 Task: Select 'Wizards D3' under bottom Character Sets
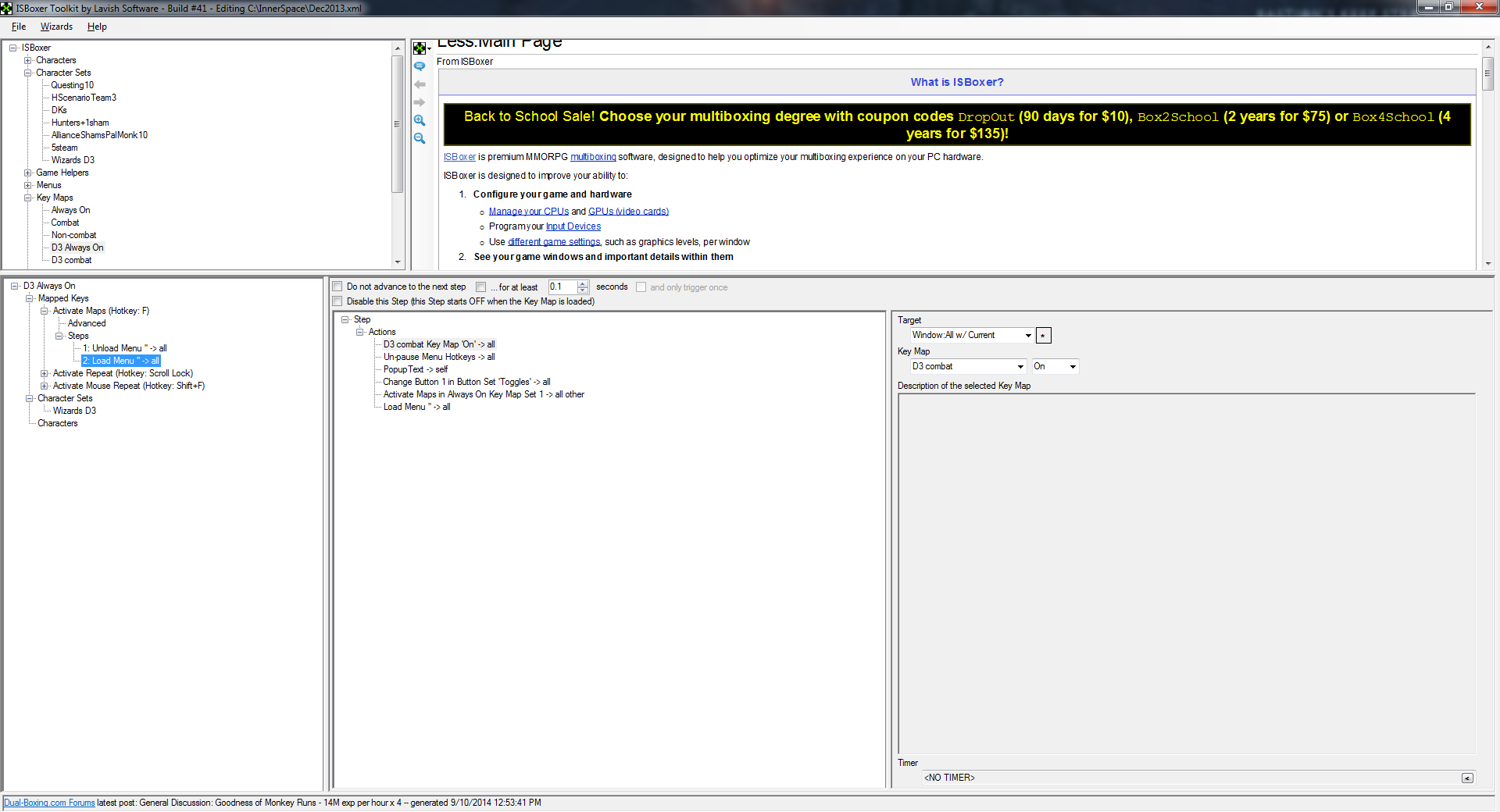tap(74, 411)
